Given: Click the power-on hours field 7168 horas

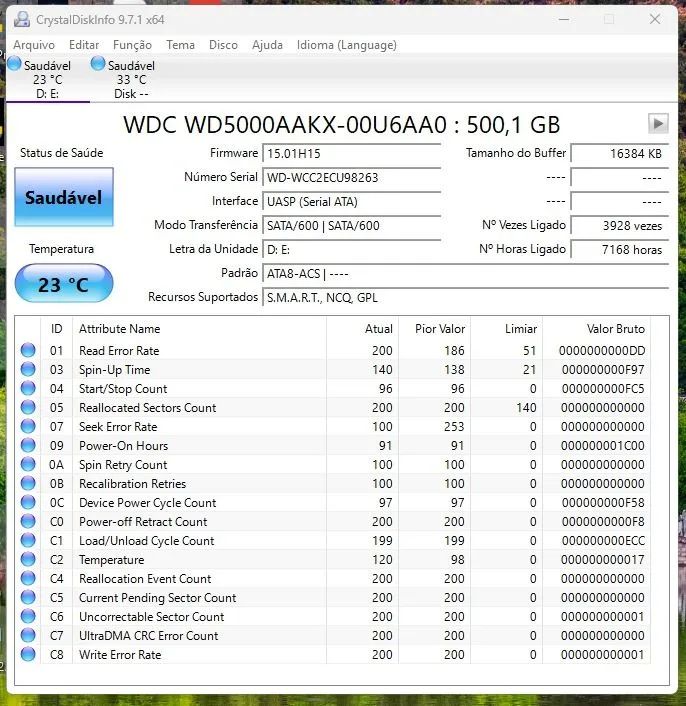Looking at the screenshot, I should 620,249.
